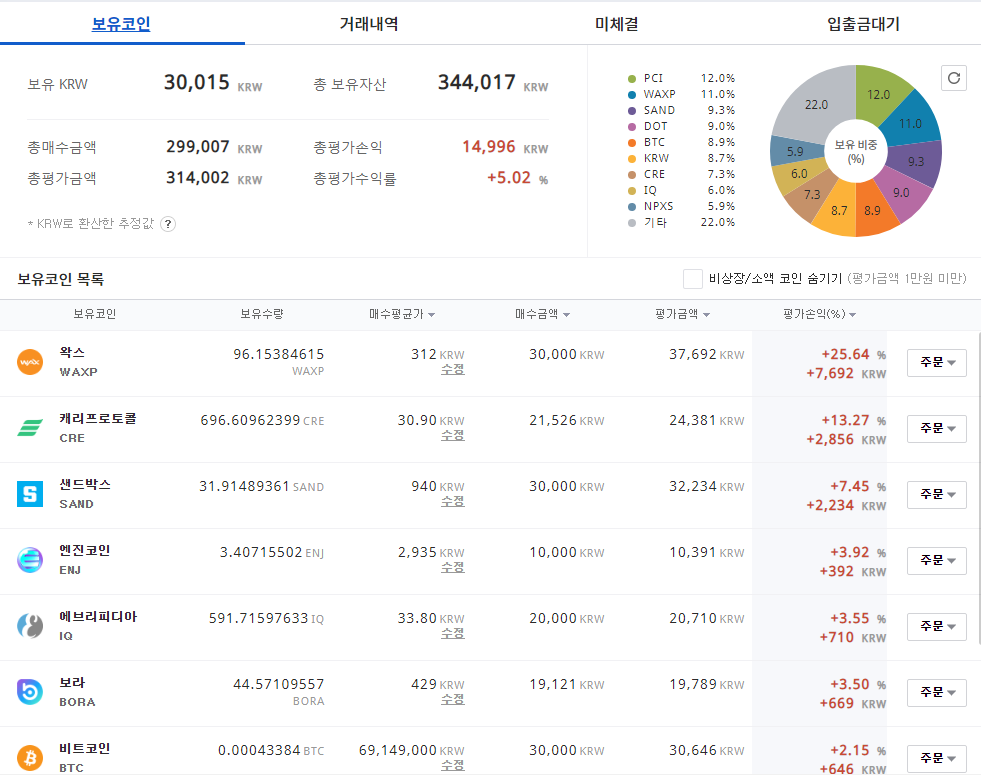
Task: Click the 총평가손익 value 14,996
Action: [489, 147]
